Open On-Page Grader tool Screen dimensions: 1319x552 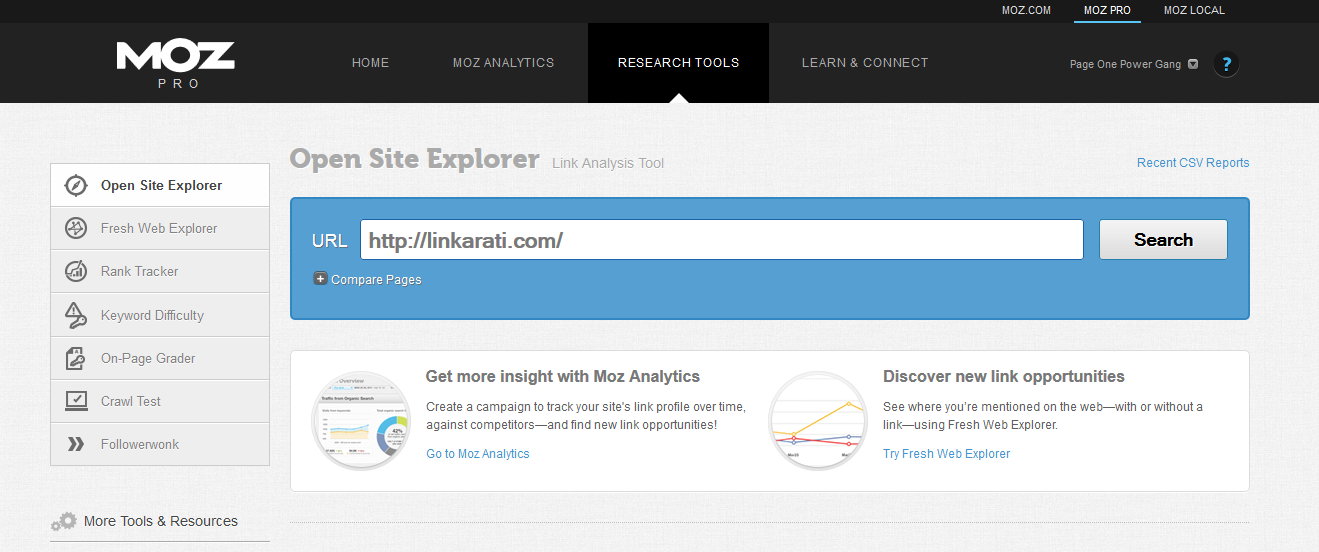160,358
